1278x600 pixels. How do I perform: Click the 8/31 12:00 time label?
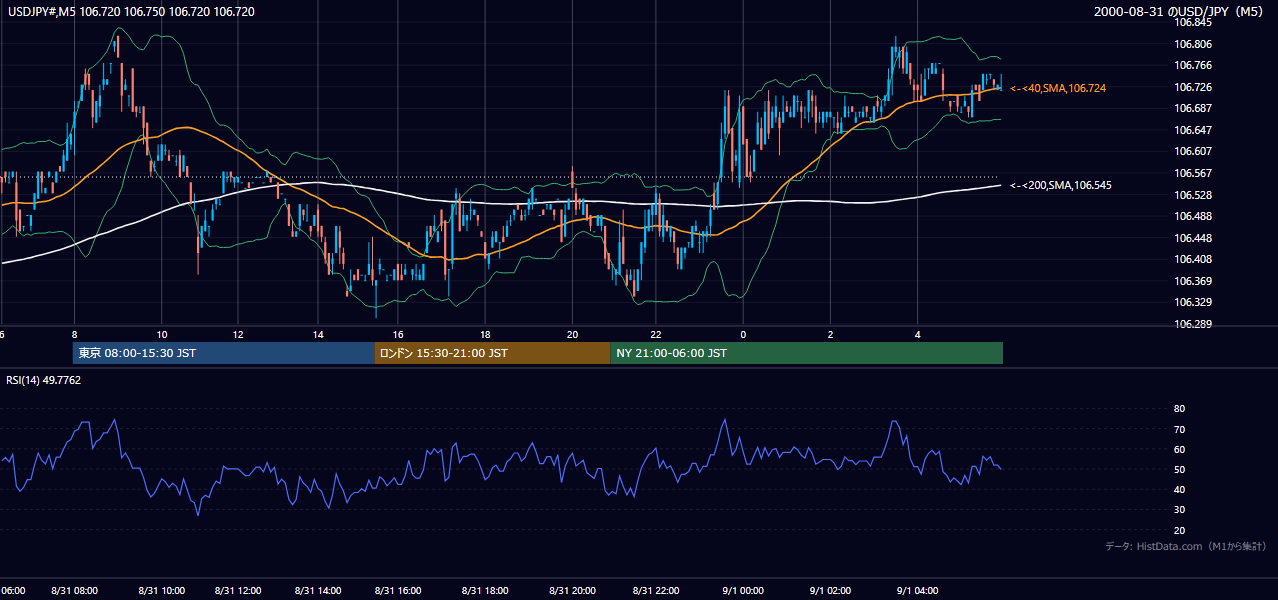pyautogui.click(x=238, y=591)
